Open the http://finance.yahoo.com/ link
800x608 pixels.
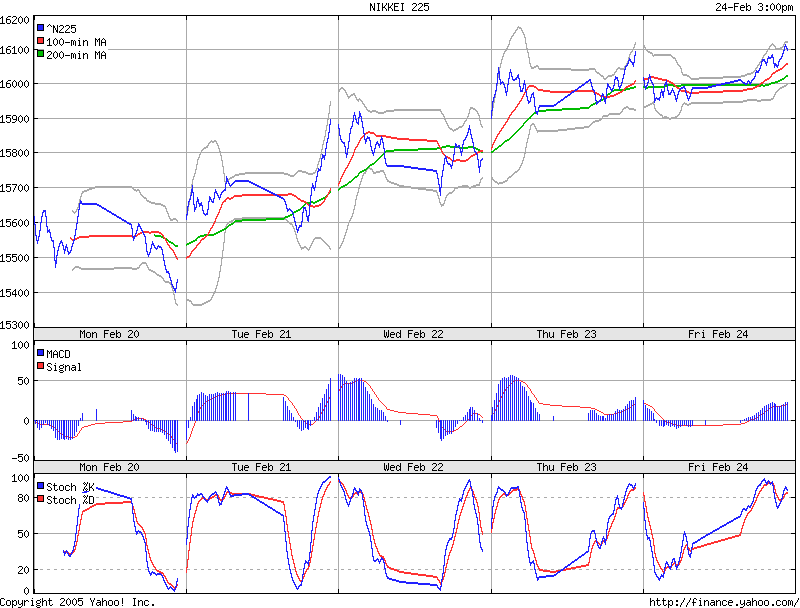723,602
